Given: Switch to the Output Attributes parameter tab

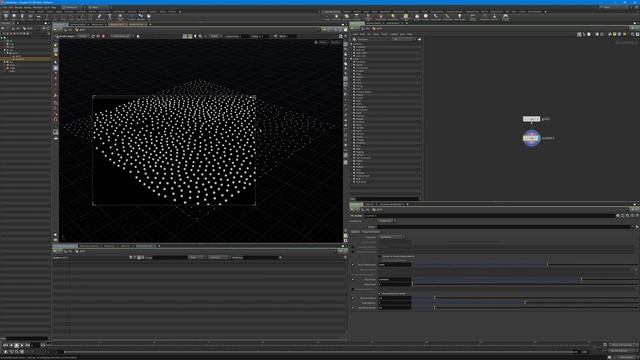Looking at the screenshot, I should 371,231.
